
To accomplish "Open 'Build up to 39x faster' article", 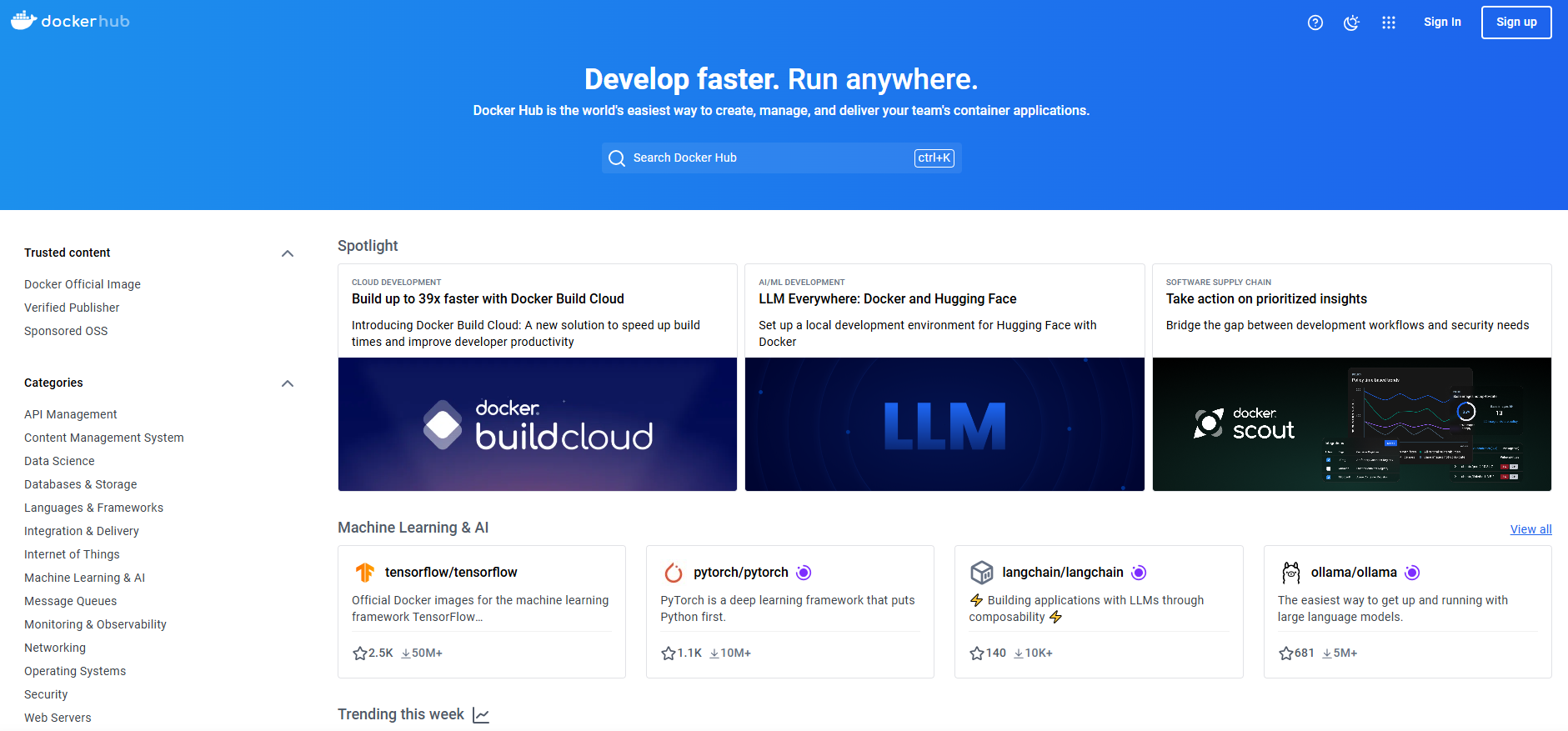I will pos(488,299).
